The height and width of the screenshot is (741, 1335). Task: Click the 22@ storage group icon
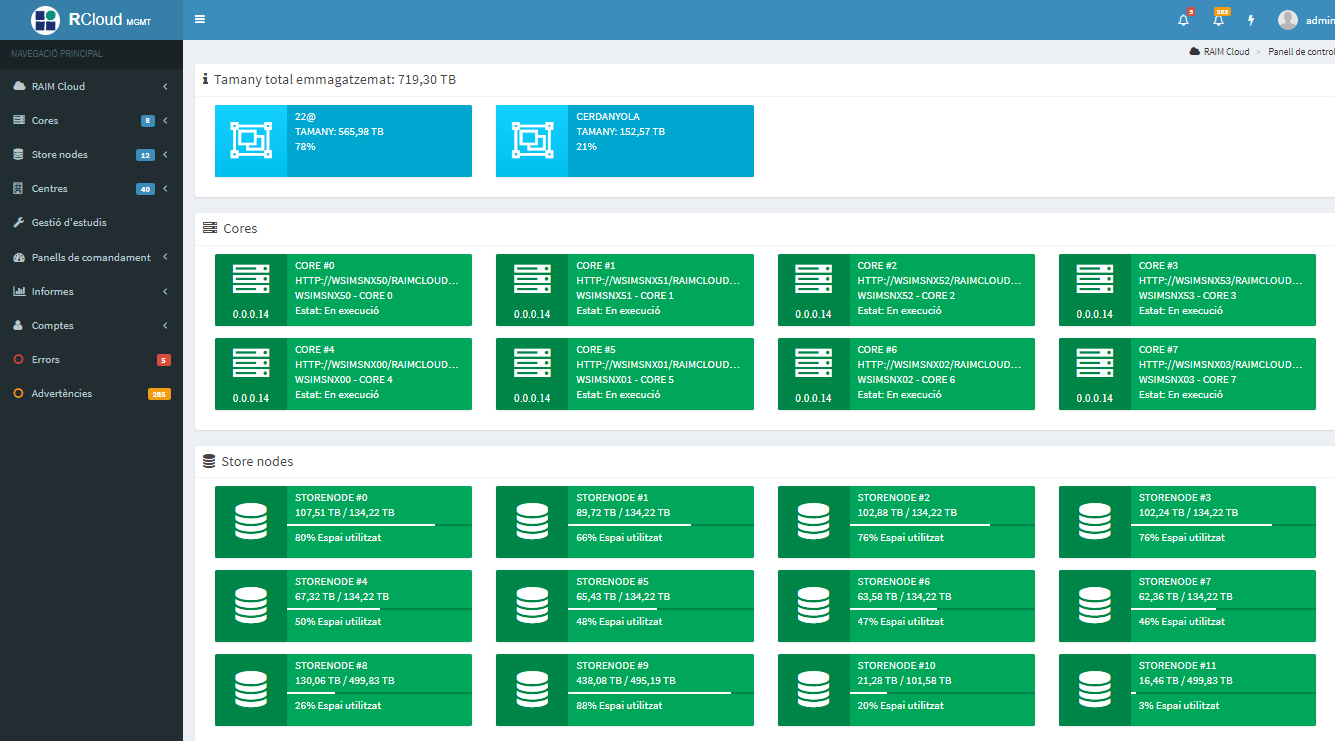[250, 141]
